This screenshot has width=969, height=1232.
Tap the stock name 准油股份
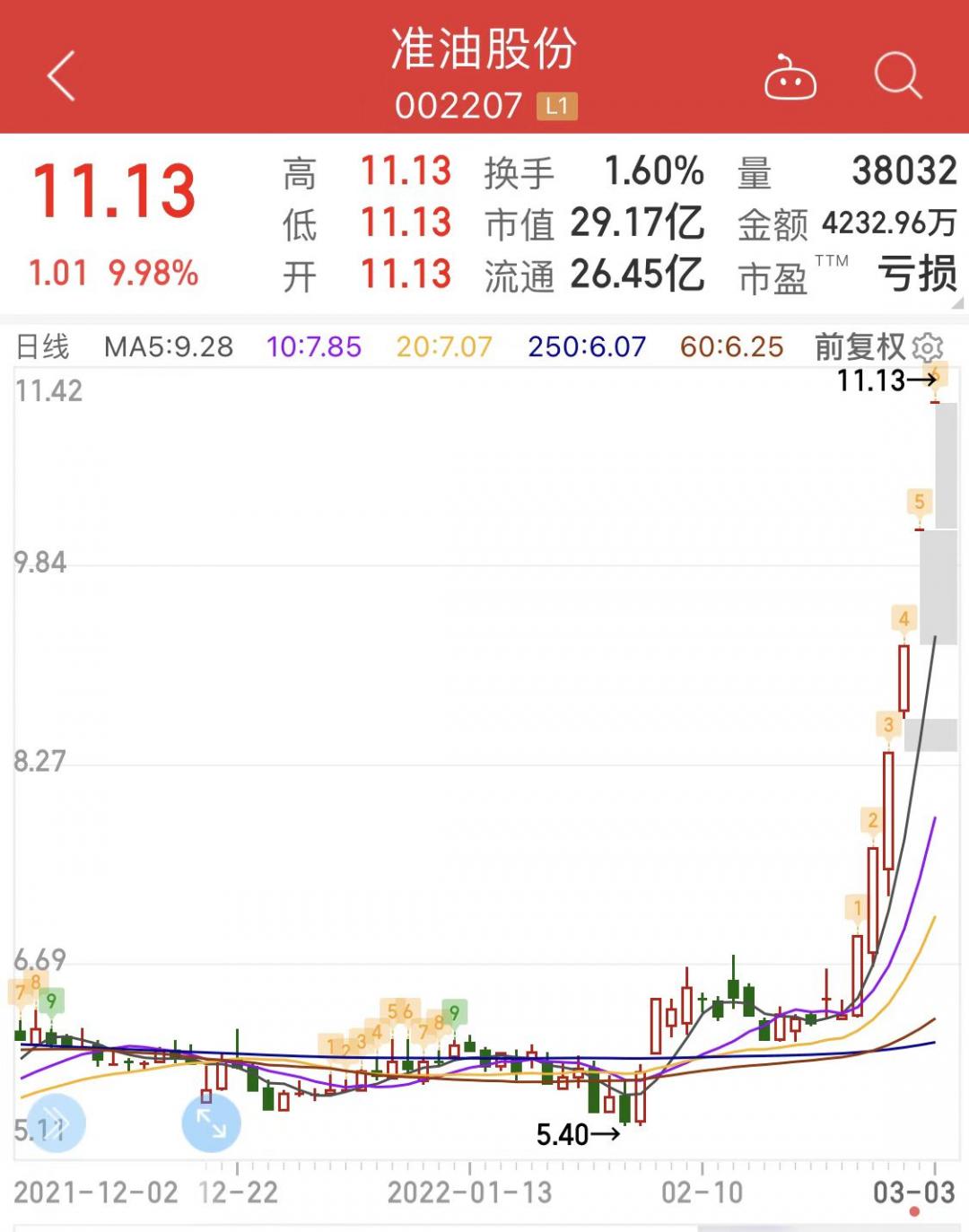click(484, 48)
